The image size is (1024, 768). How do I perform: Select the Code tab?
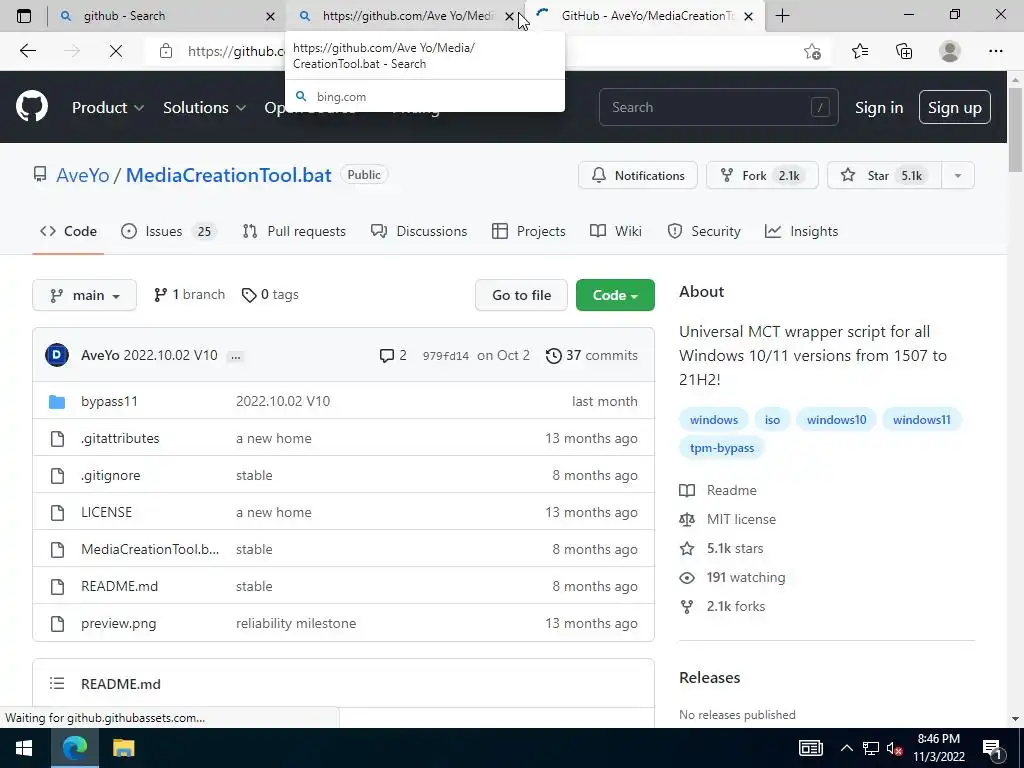point(68,231)
